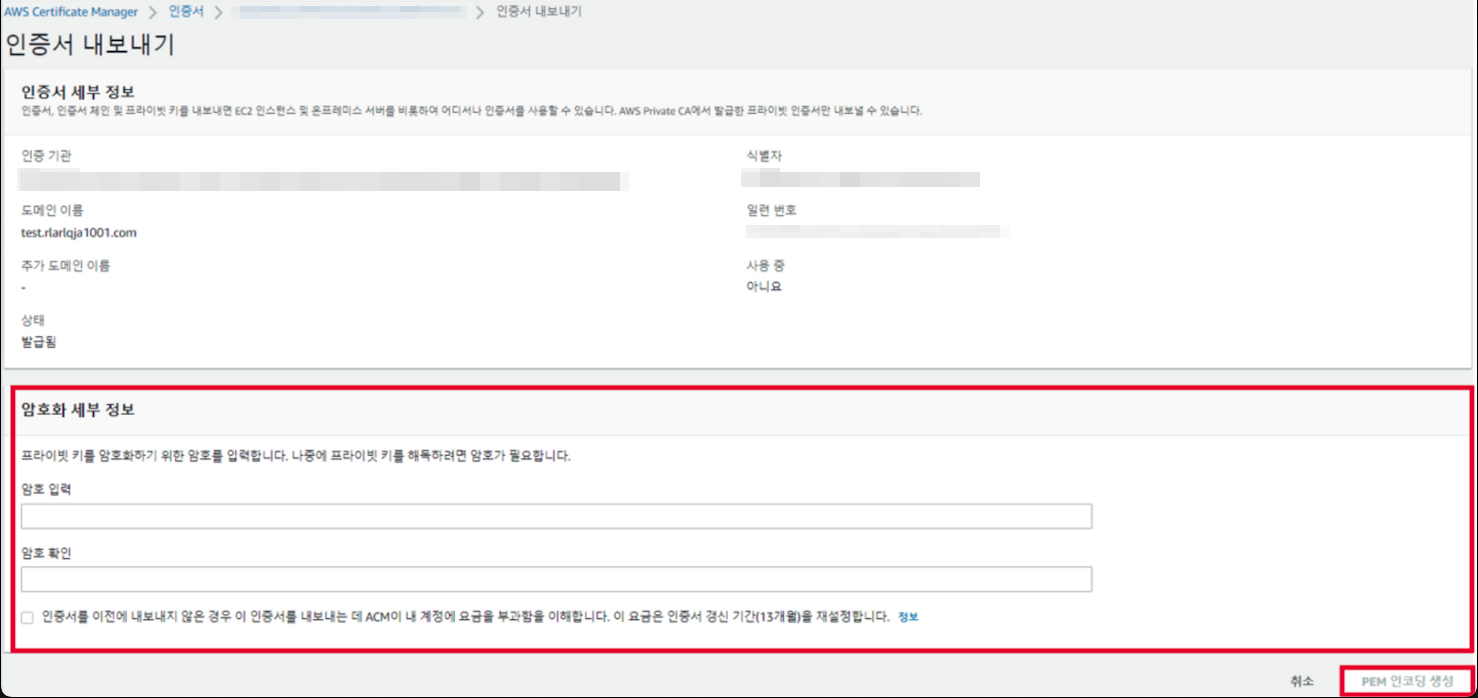This screenshot has height=698, width=1478.
Task: Focus the 암호 확인 confirmation field
Action: pos(556,579)
